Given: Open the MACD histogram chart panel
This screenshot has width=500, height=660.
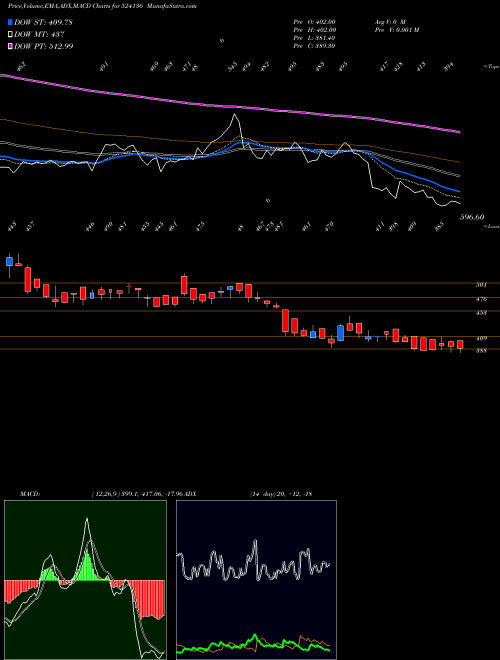Looking at the screenshot, I should pyautogui.click(x=85, y=580).
